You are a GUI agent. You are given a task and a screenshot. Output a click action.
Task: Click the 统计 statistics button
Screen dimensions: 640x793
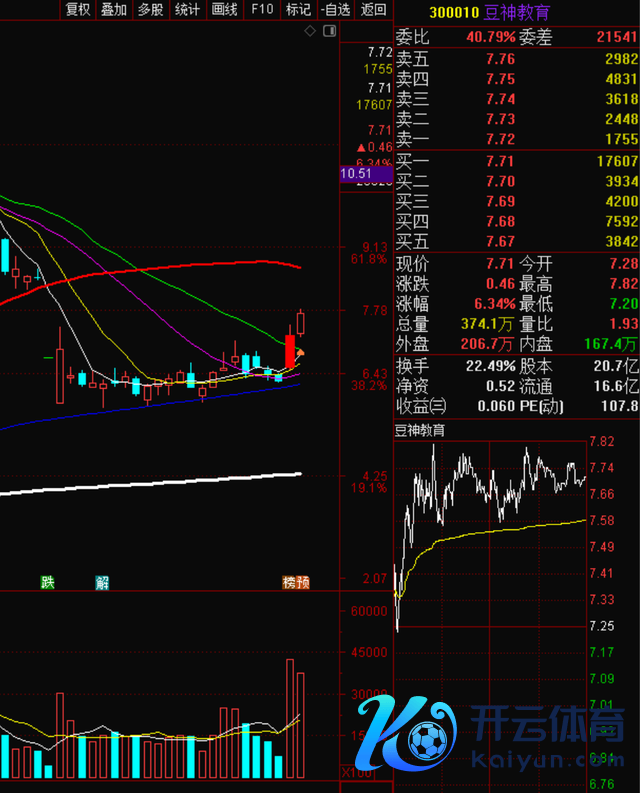187,10
